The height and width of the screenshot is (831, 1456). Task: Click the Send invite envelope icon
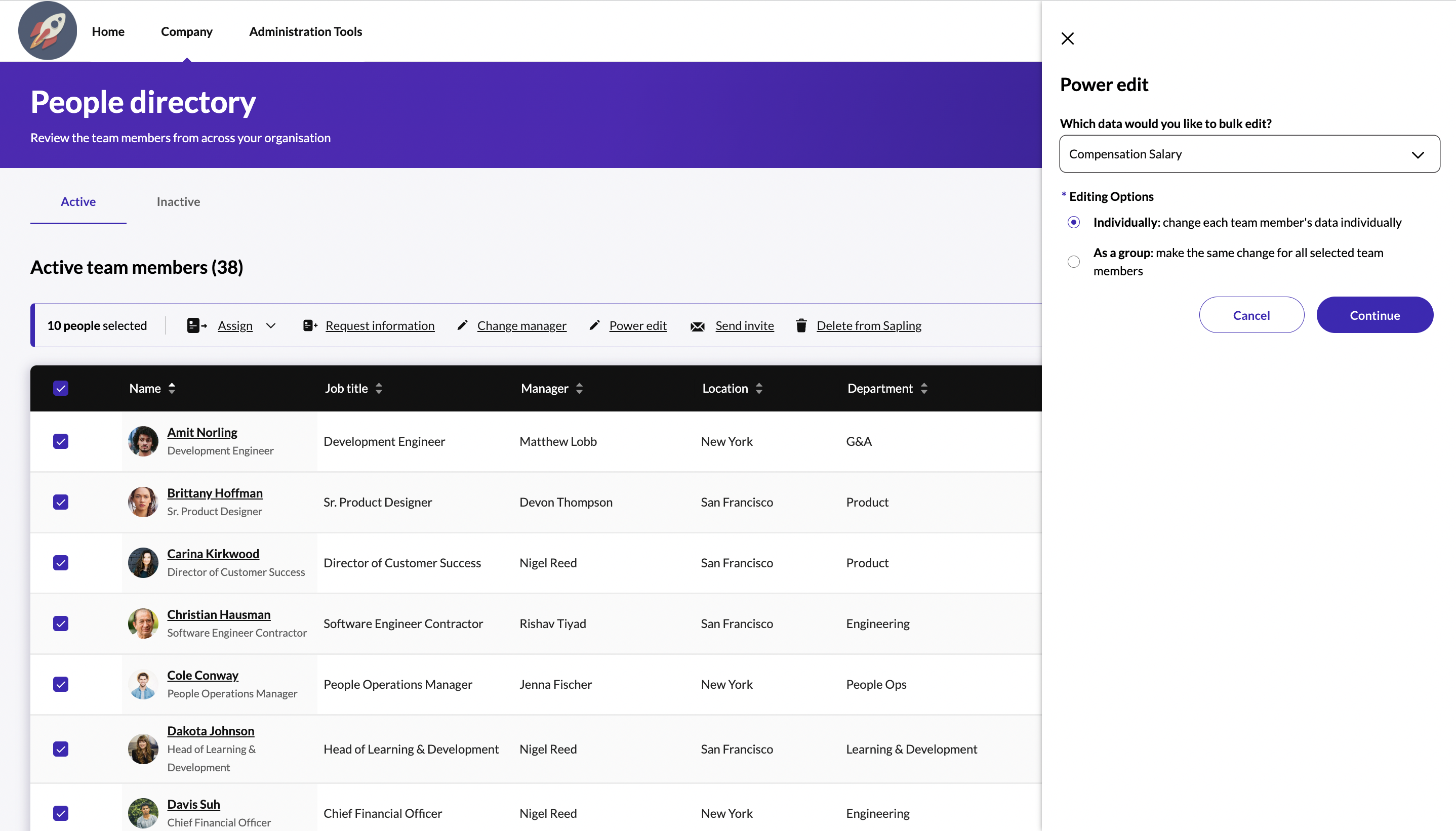click(698, 325)
